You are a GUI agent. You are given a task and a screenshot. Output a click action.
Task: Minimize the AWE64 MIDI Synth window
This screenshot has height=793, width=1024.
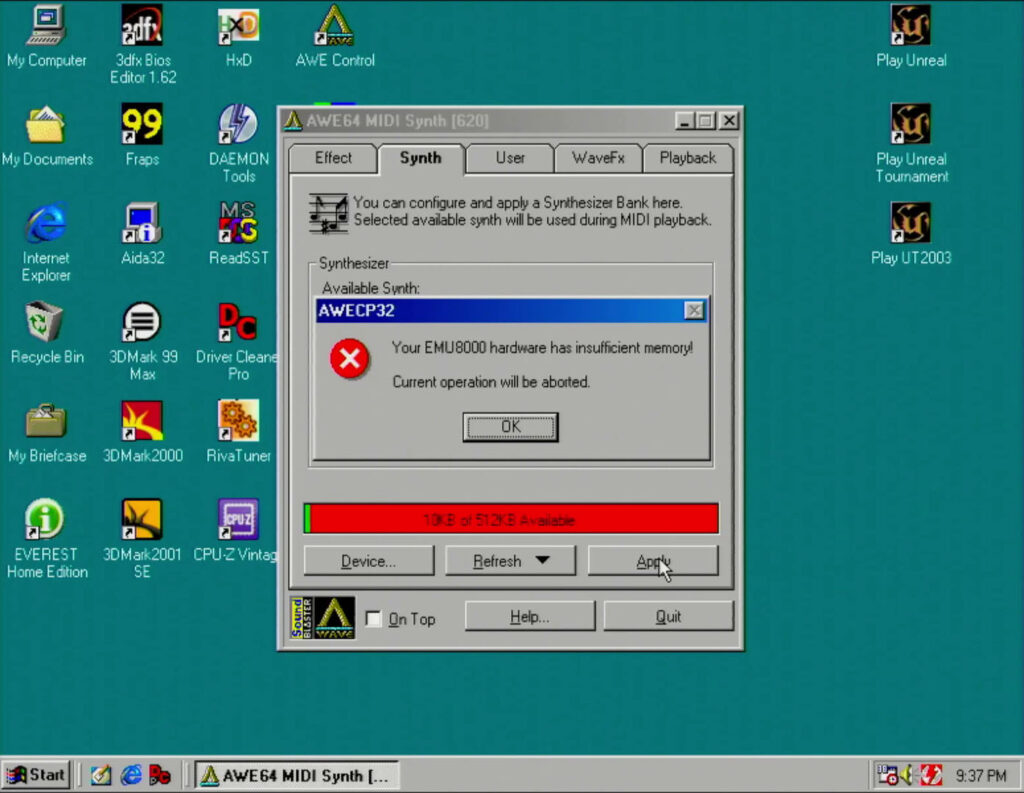tap(684, 121)
